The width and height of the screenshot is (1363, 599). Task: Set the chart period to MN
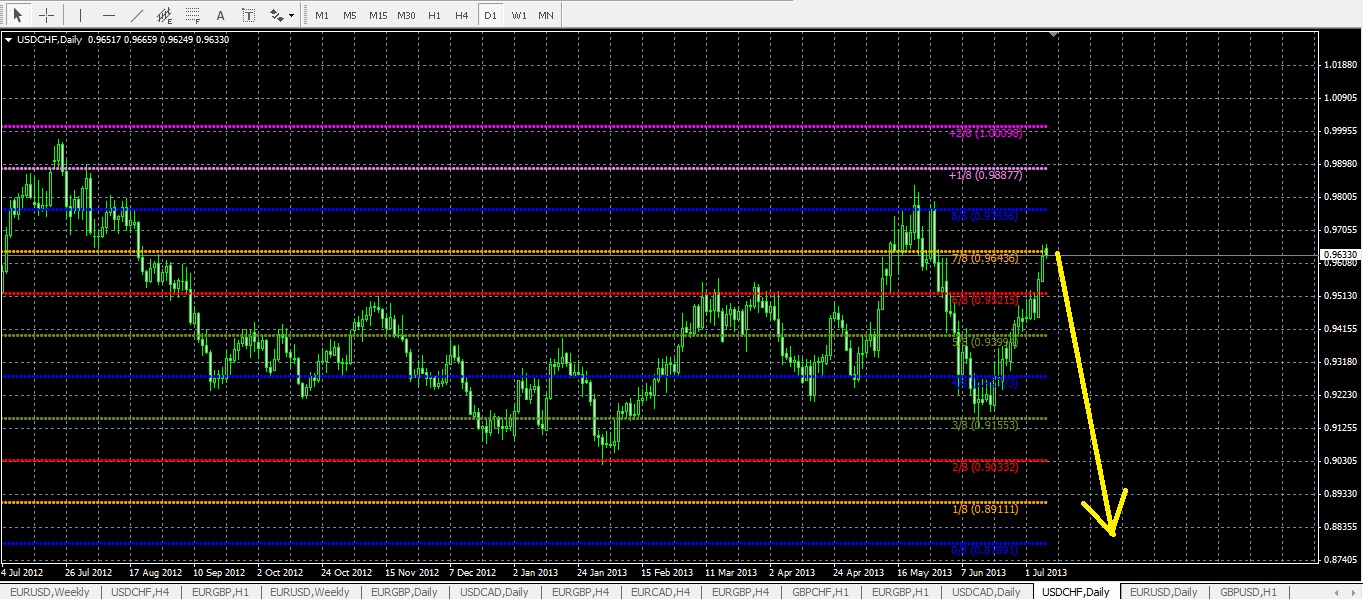point(545,15)
